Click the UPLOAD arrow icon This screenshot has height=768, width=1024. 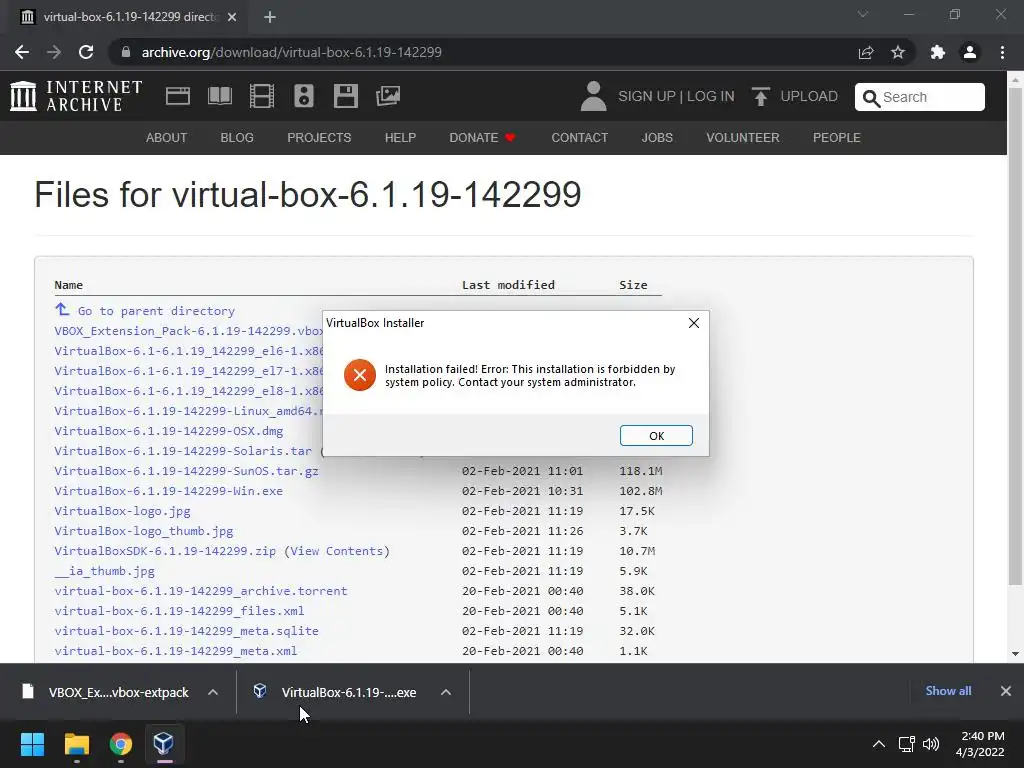760,97
